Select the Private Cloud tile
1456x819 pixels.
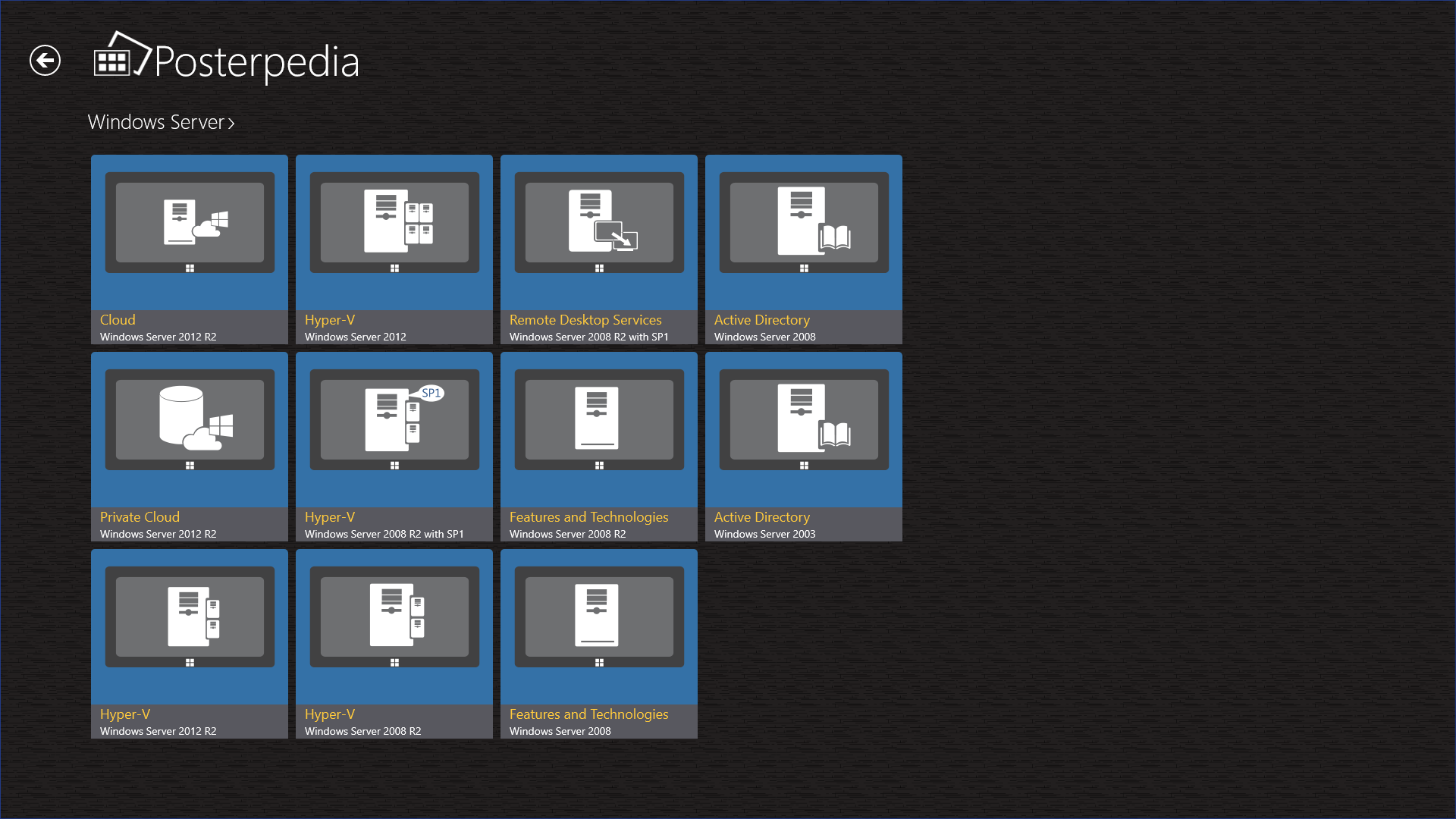[x=189, y=446]
